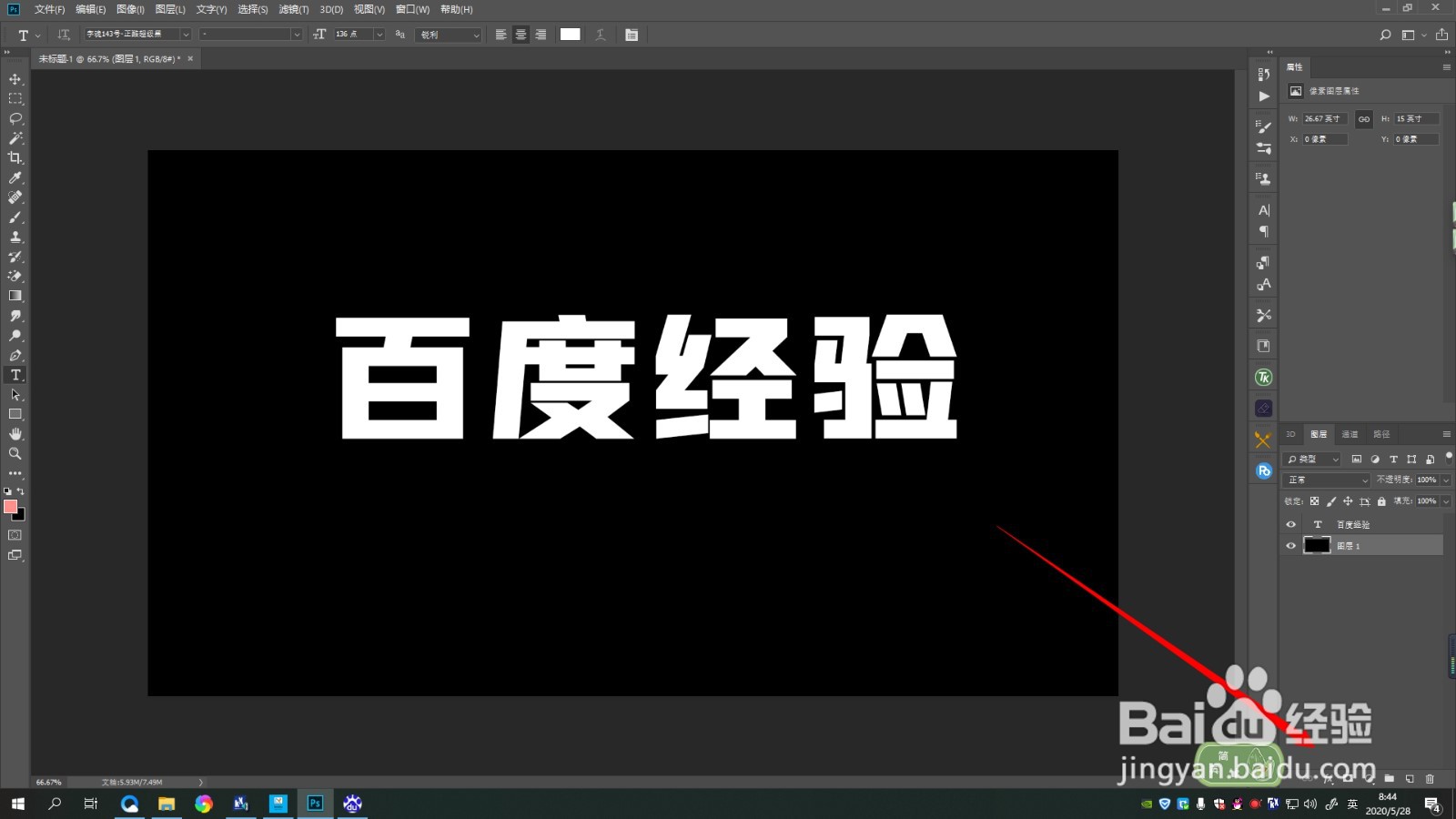Select the Eraser tool
This screenshot has width=1456, height=819.
pos(15,276)
